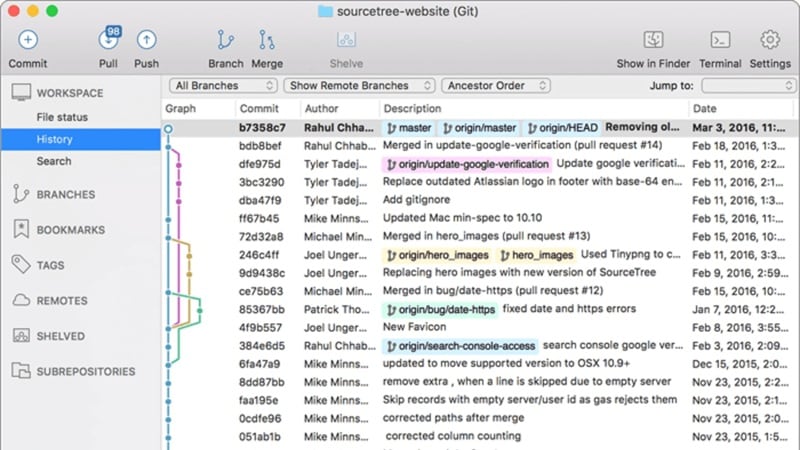
Task: Click the graph node of commit b7358c7
Action: click(x=168, y=129)
